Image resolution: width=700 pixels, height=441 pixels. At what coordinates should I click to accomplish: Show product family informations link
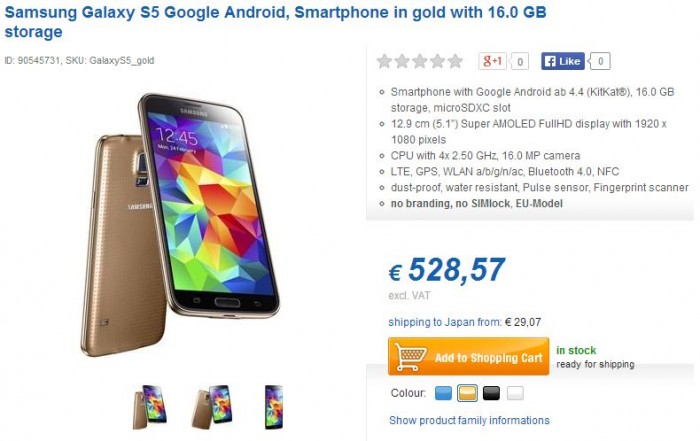469,420
